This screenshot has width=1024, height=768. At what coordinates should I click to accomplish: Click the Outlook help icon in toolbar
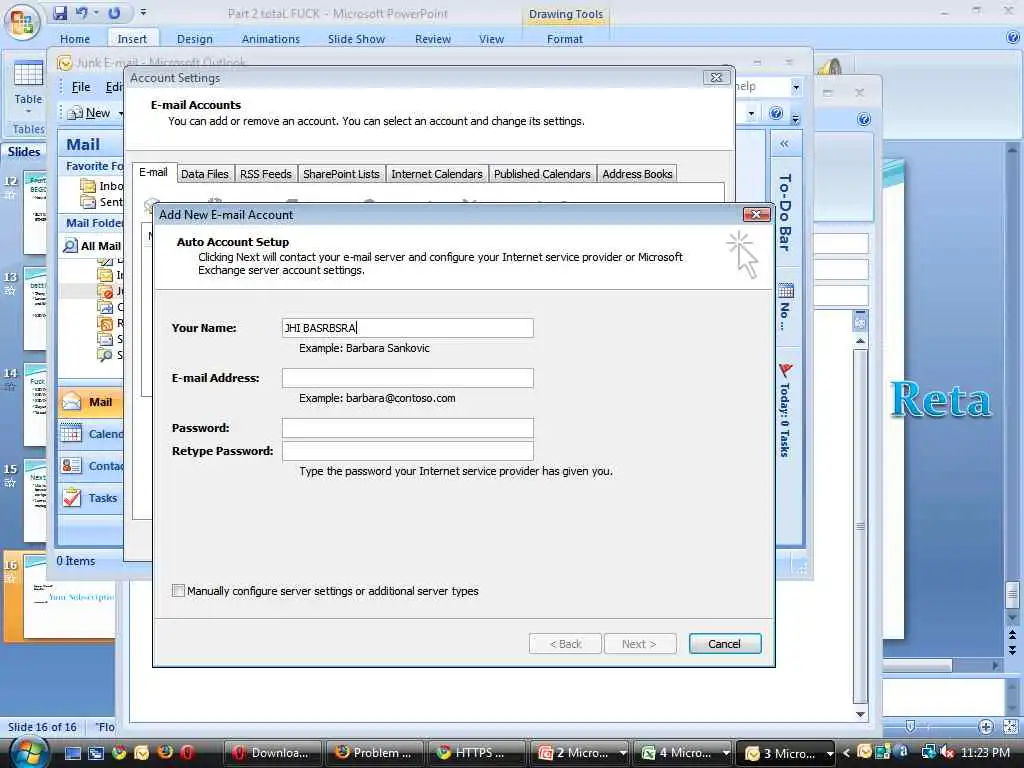pos(776,113)
